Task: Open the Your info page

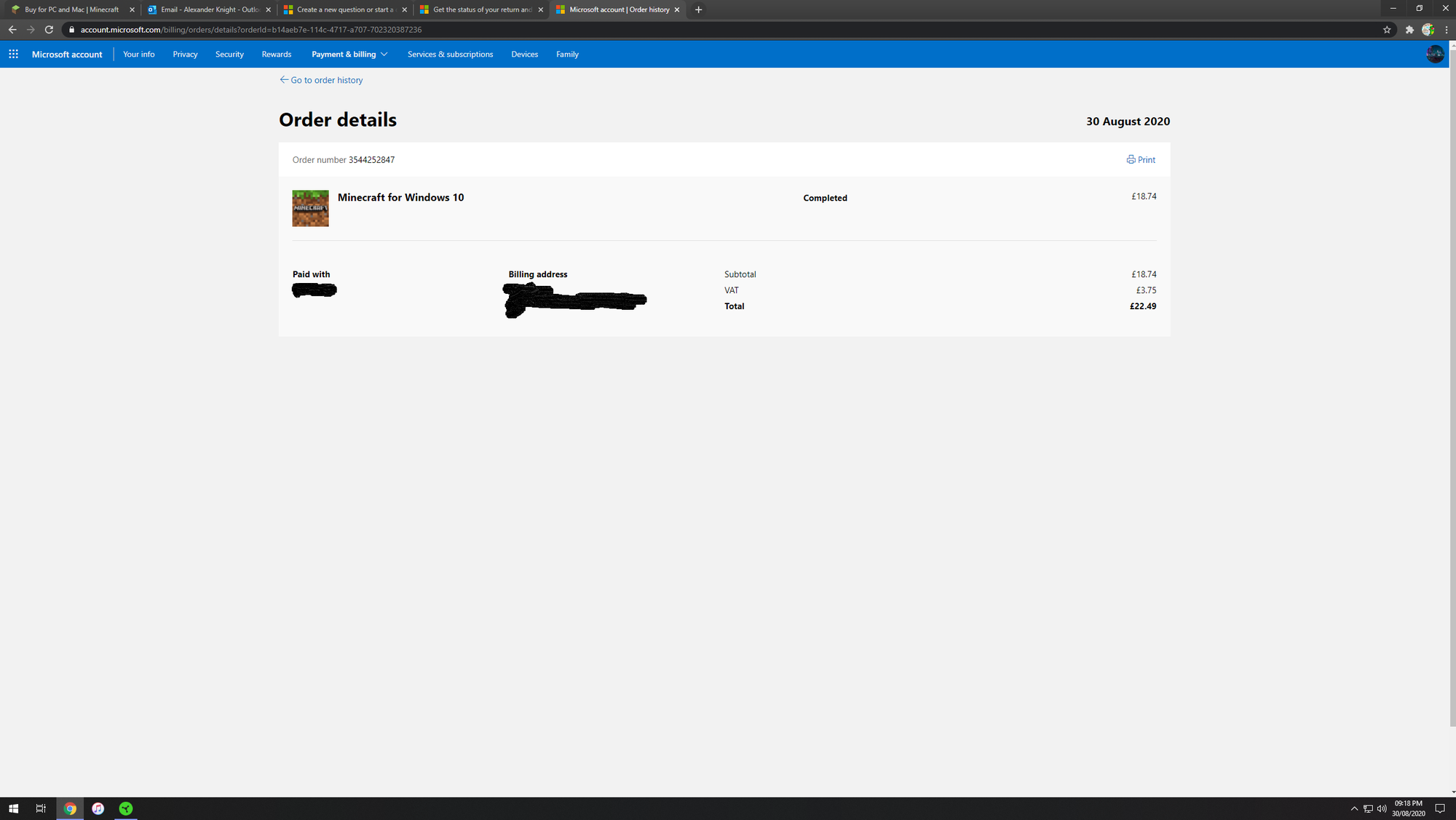Action: tap(138, 54)
